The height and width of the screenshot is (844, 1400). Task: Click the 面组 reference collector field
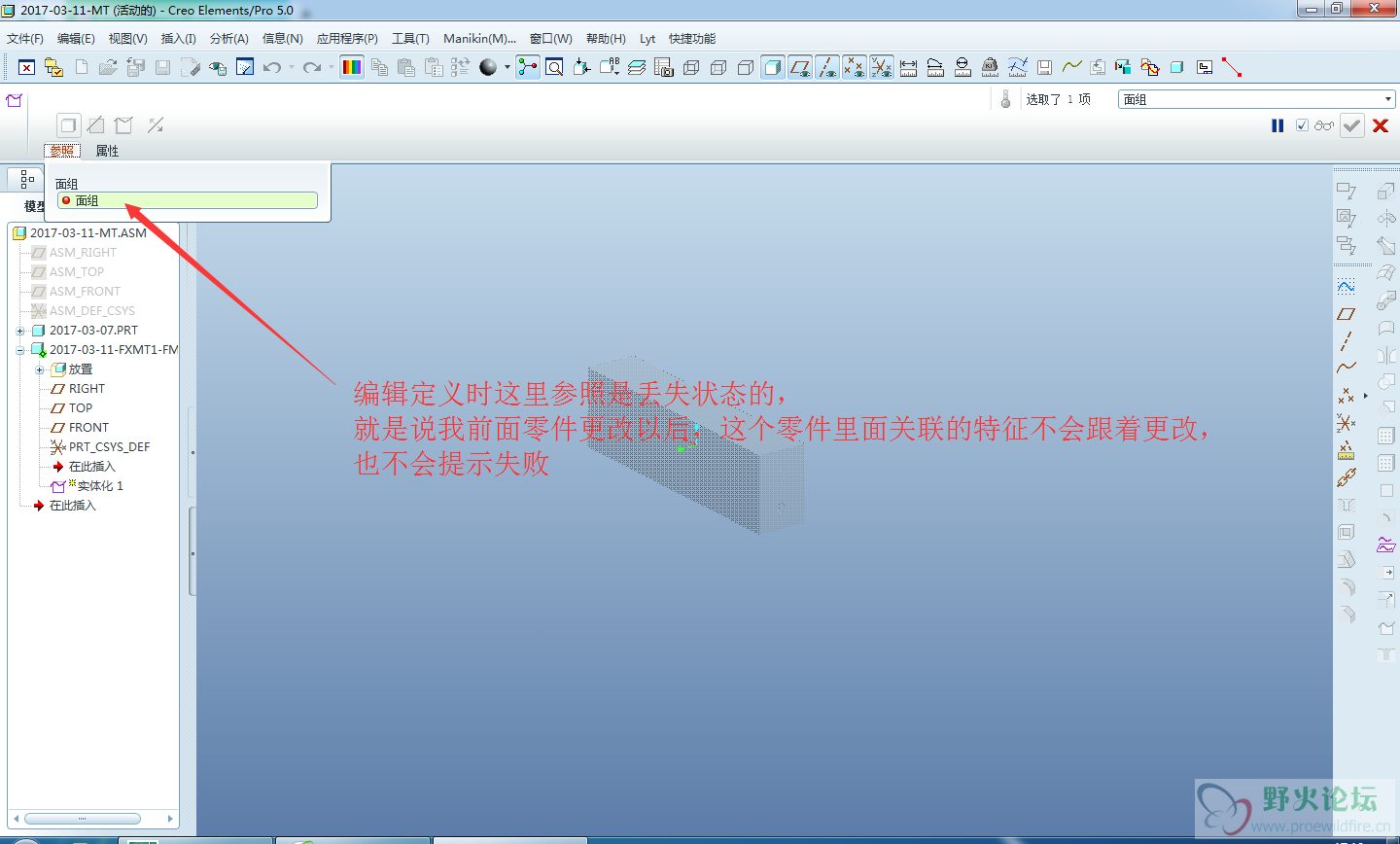click(x=187, y=200)
